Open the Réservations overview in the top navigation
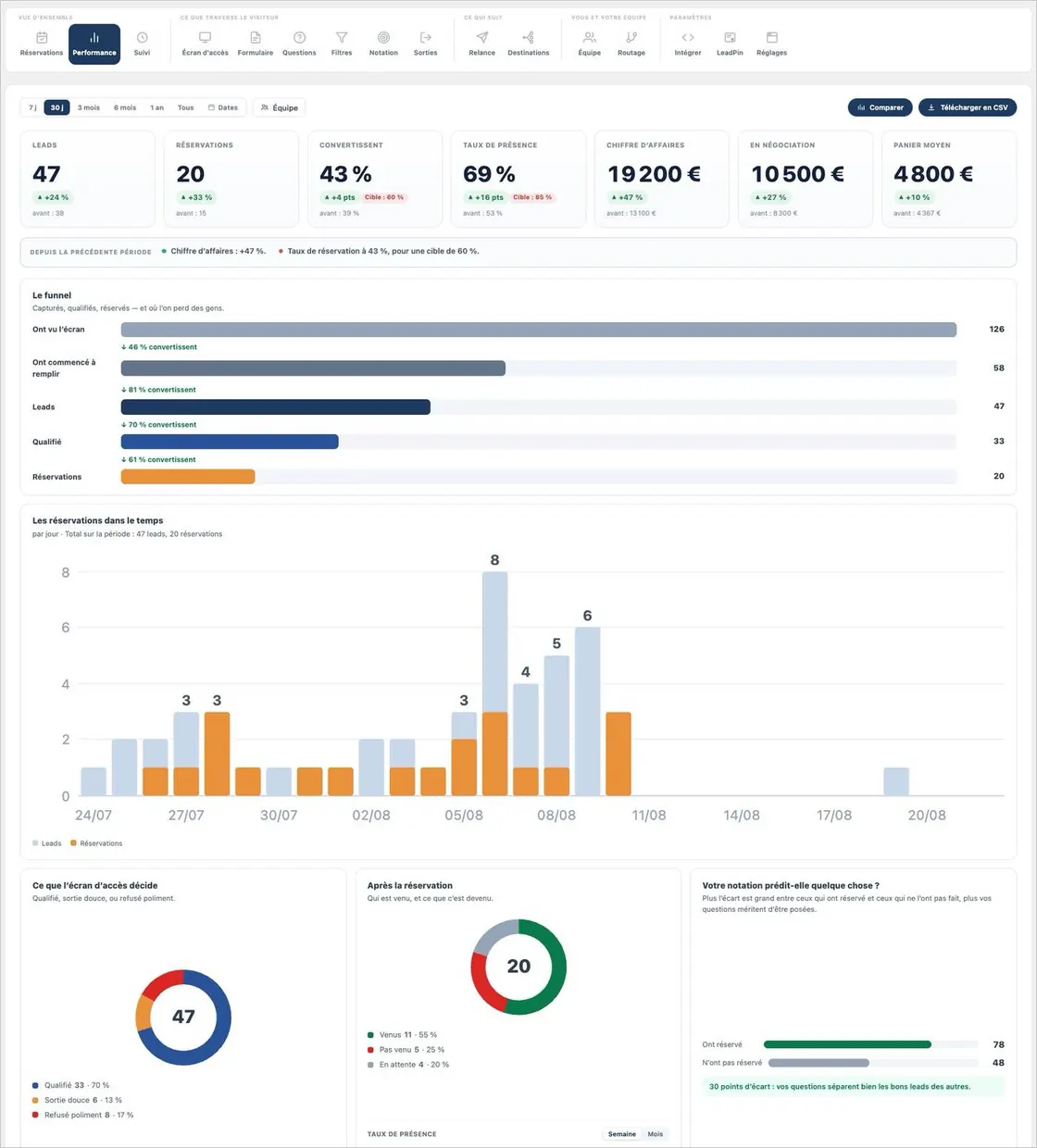Image resolution: width=1037 pixels, height=1148 pixels. [42, 44]
